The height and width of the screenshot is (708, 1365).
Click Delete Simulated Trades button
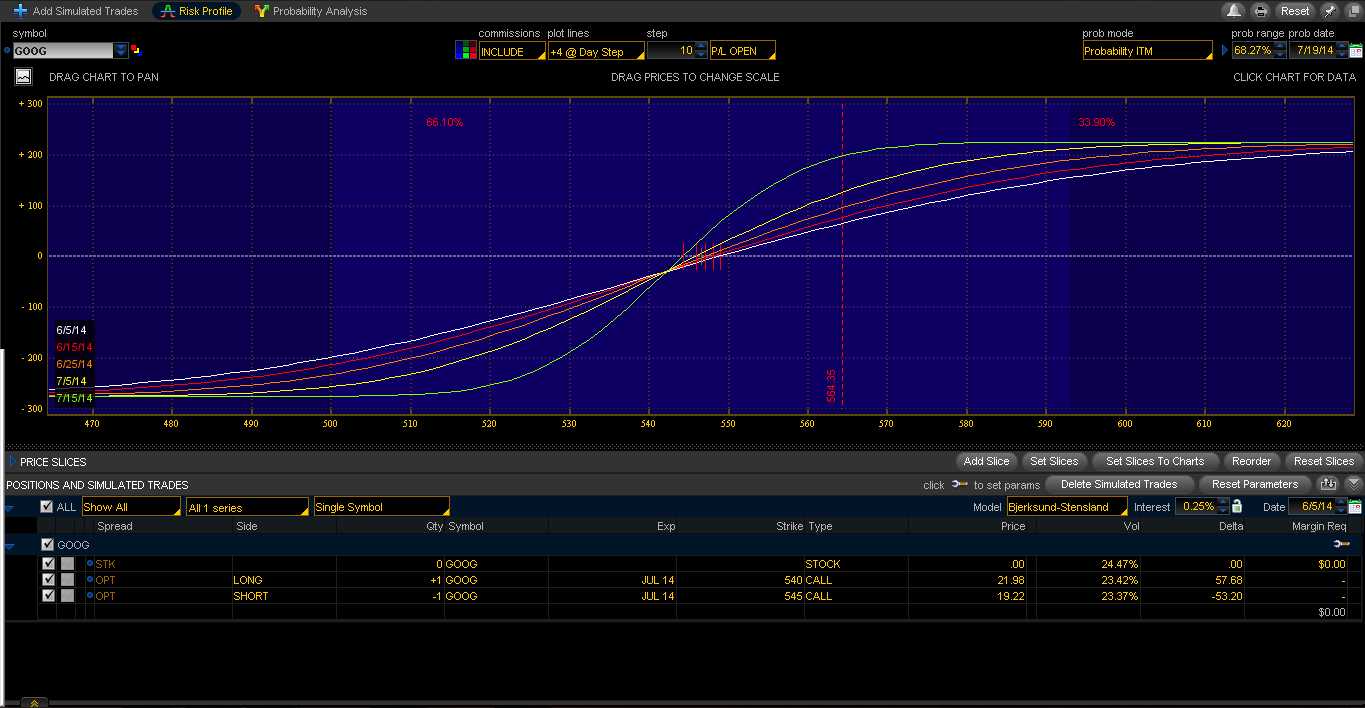[x=1119, y=484]
